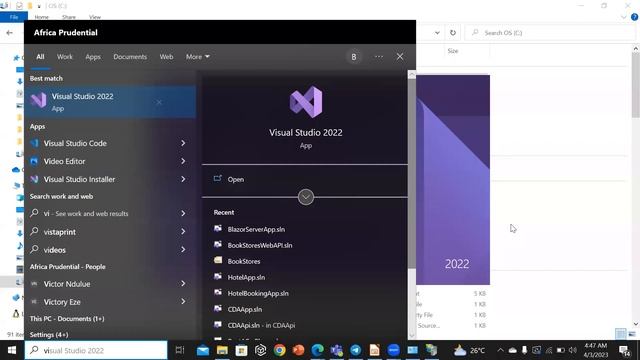The width and height of the screenshot is (640, 360).
Task: Open Microsoft Store from taskbar
Action: [241, 350]
